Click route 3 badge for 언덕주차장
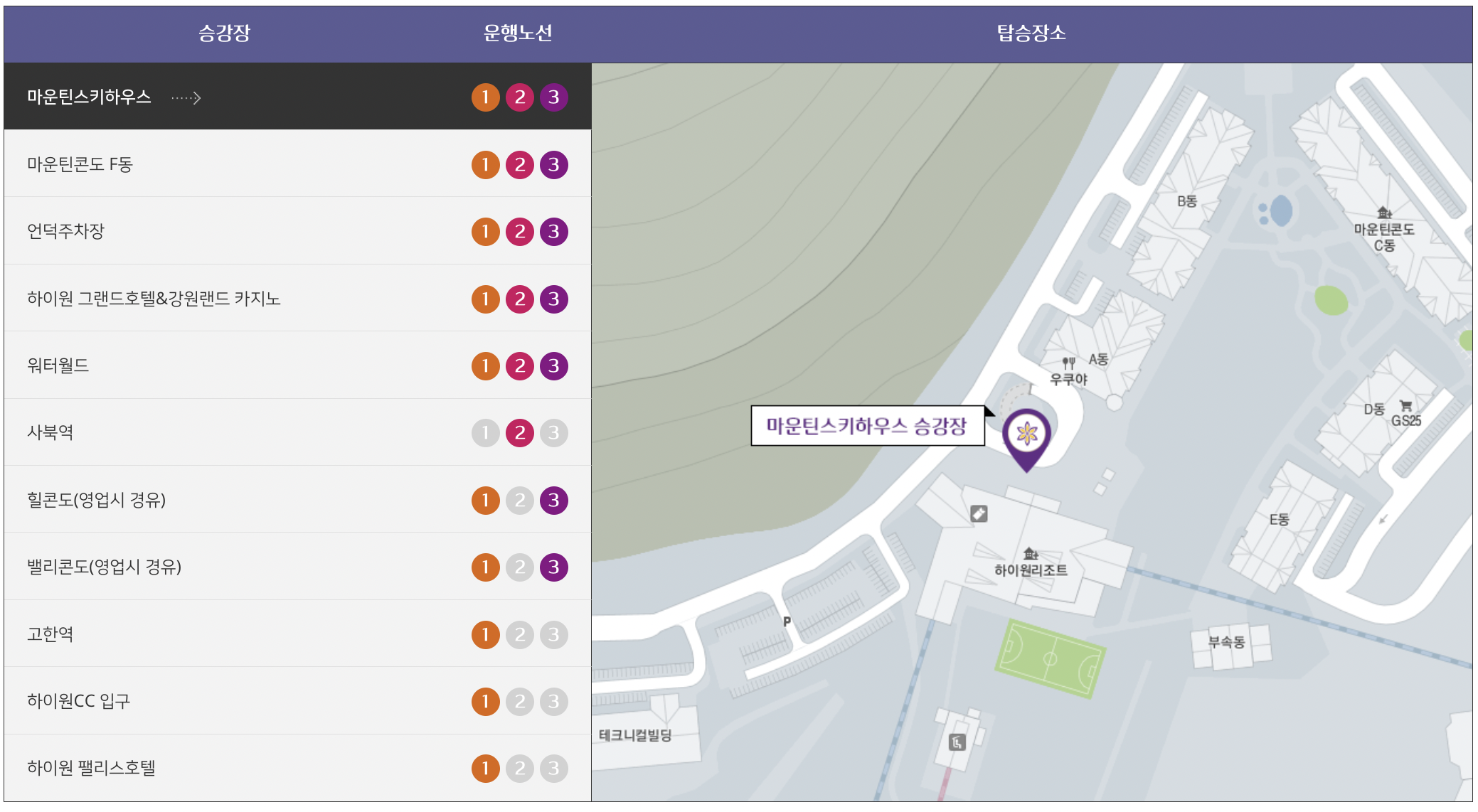 tap(554, 232)
